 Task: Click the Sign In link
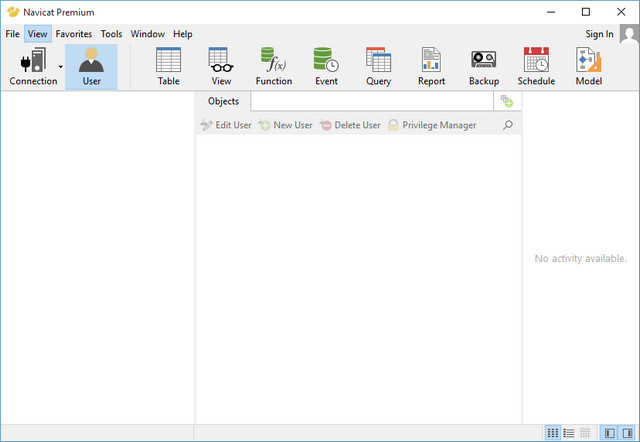point(599,34)
